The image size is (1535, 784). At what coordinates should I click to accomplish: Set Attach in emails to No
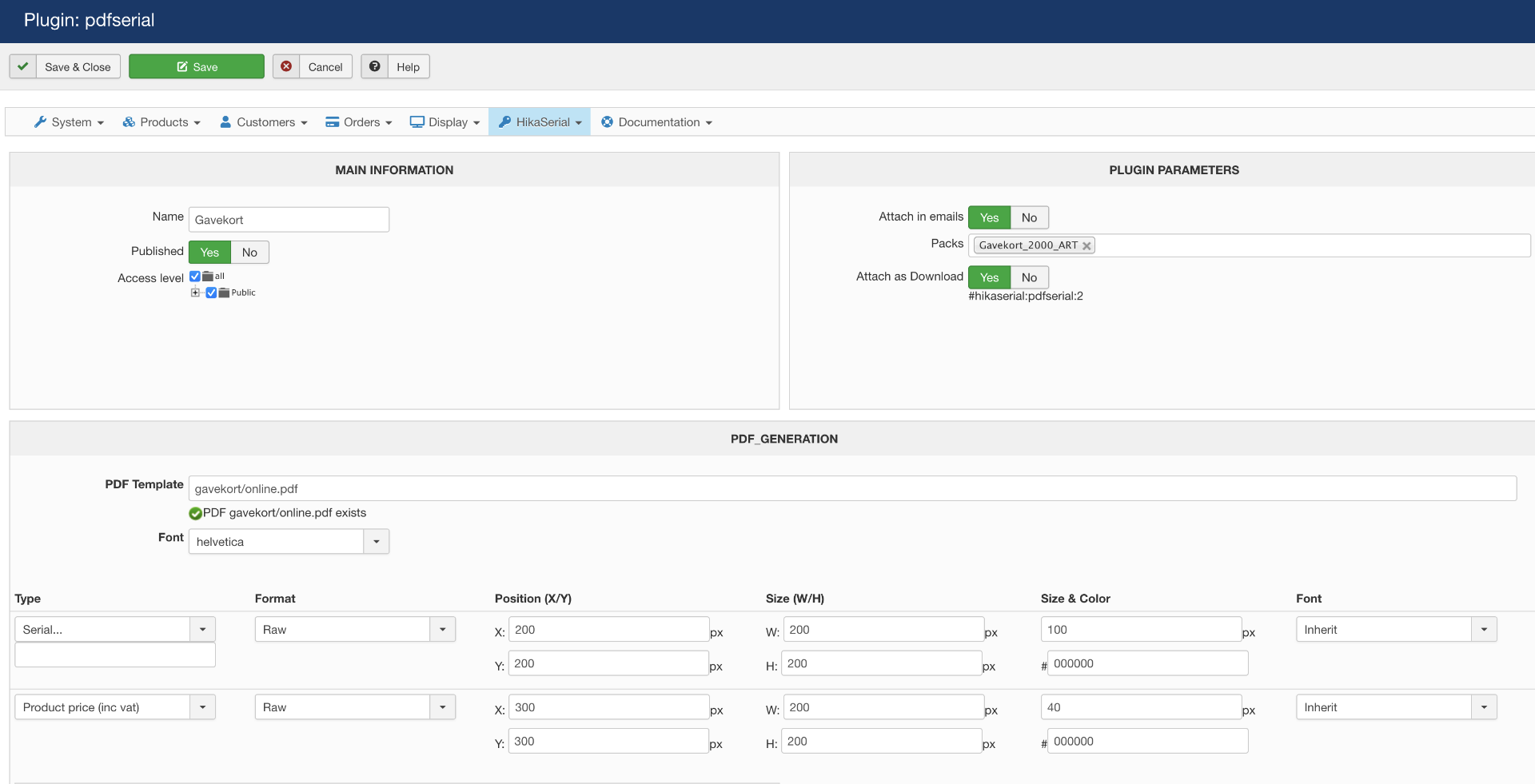1029,217
